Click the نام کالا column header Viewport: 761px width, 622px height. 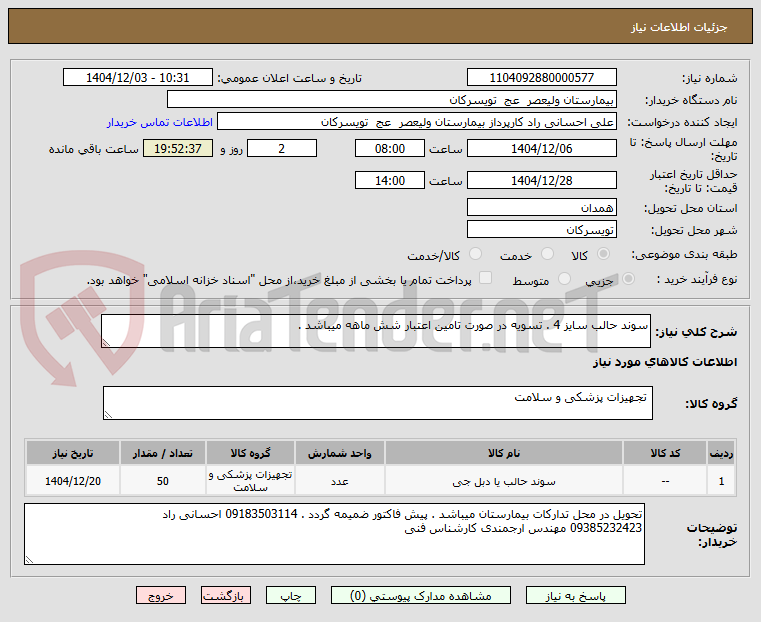pyautogui.click(x=504, y=453)
